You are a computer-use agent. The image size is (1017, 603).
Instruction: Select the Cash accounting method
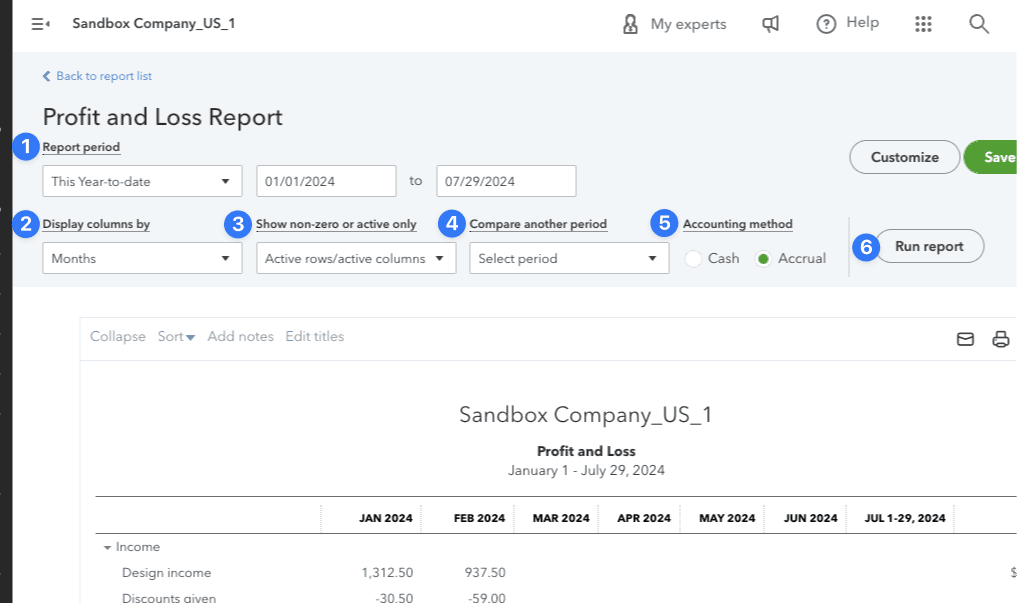[693, 259]
